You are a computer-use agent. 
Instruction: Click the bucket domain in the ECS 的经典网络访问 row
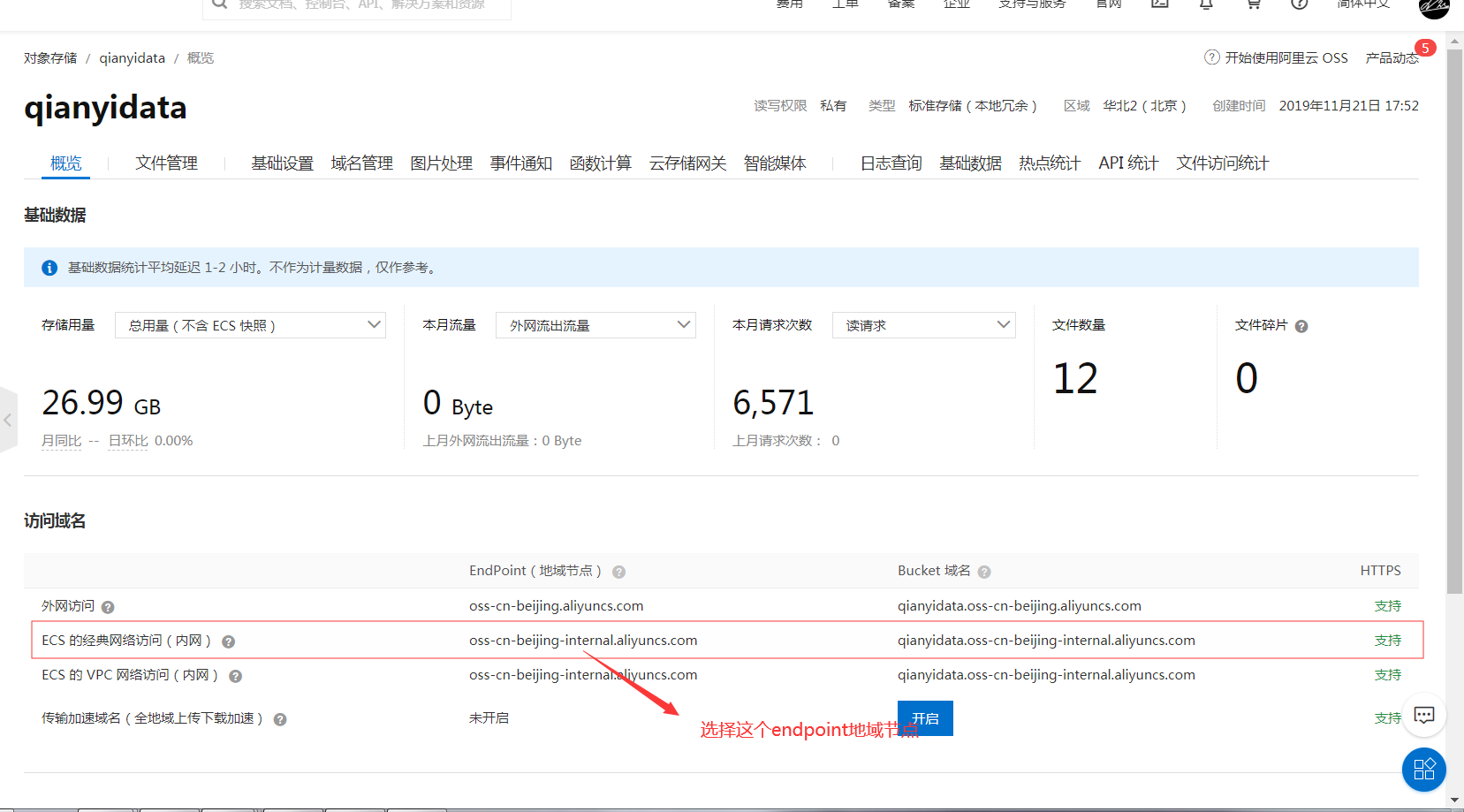(1046, 641)
